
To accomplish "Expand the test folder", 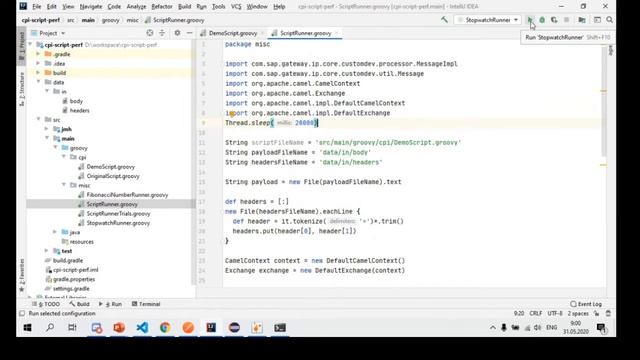I will [x=47, y=251].
